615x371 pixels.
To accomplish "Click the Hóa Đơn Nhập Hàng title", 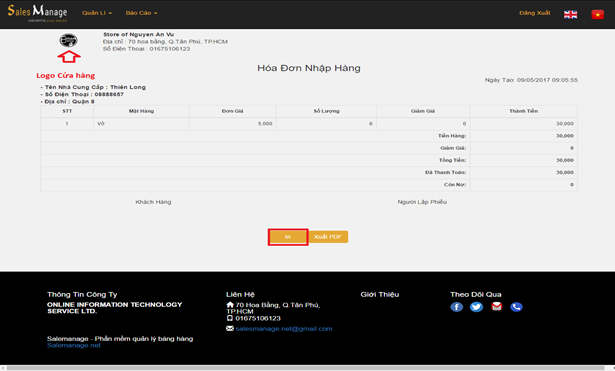I will [x=309, y=68].
